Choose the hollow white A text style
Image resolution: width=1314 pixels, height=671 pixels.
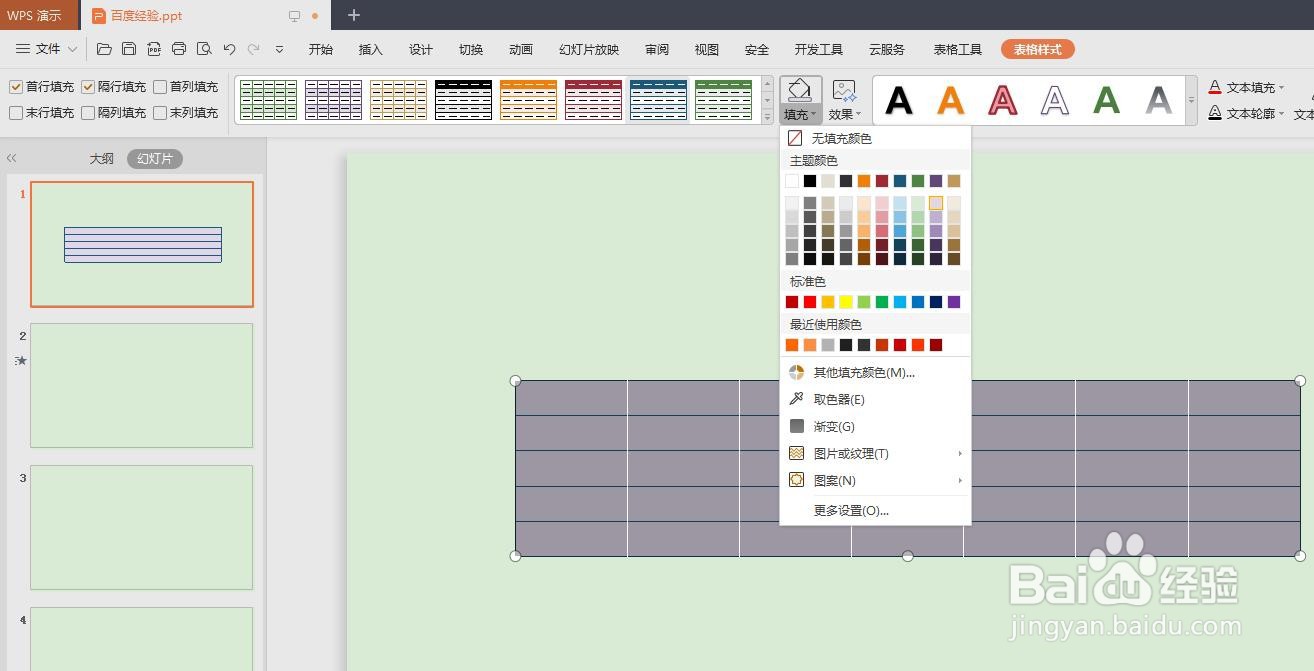(x=1055, y=100)
